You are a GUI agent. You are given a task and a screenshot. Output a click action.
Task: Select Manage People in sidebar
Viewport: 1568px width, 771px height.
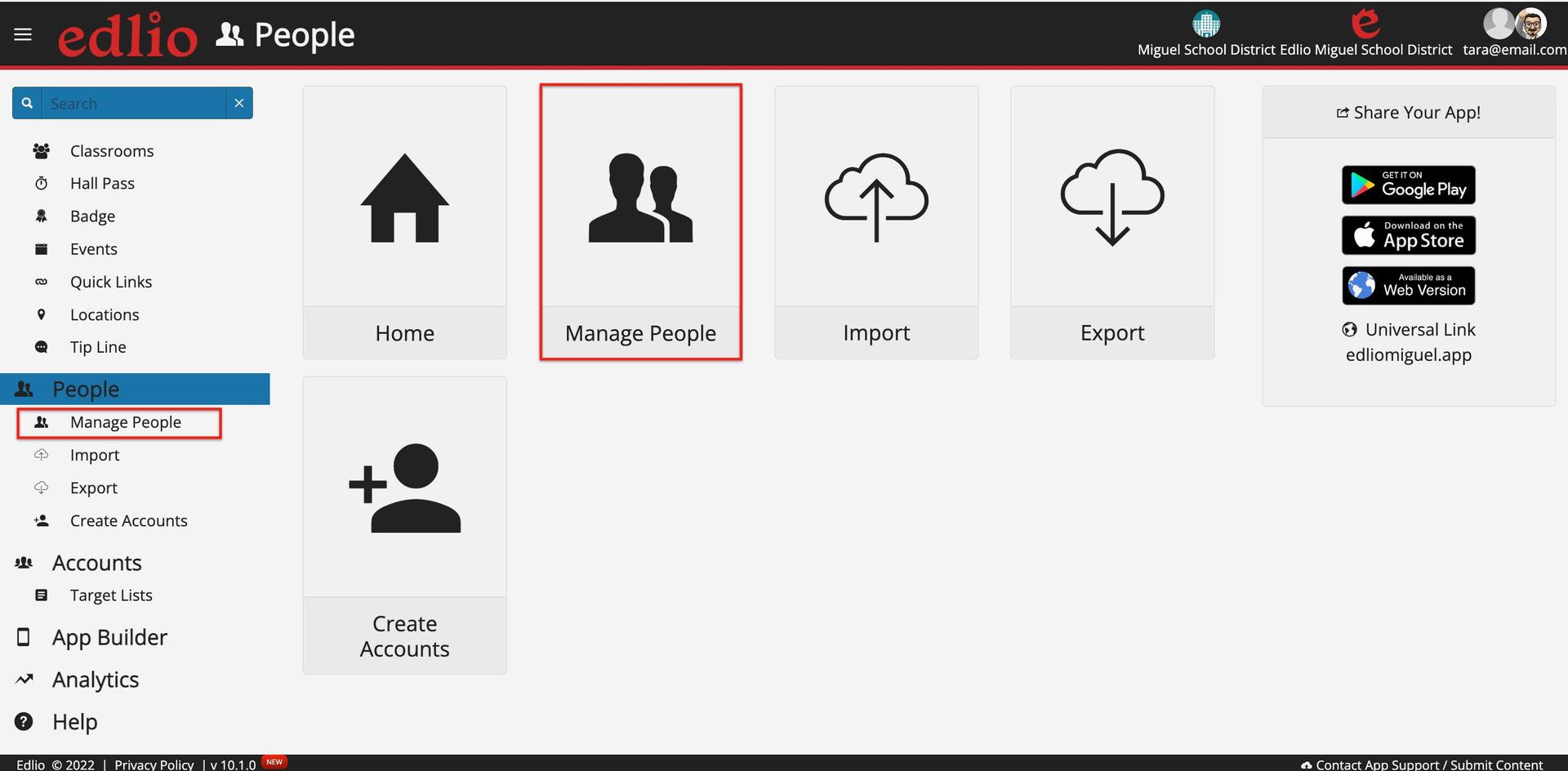(x=126, y=422)
